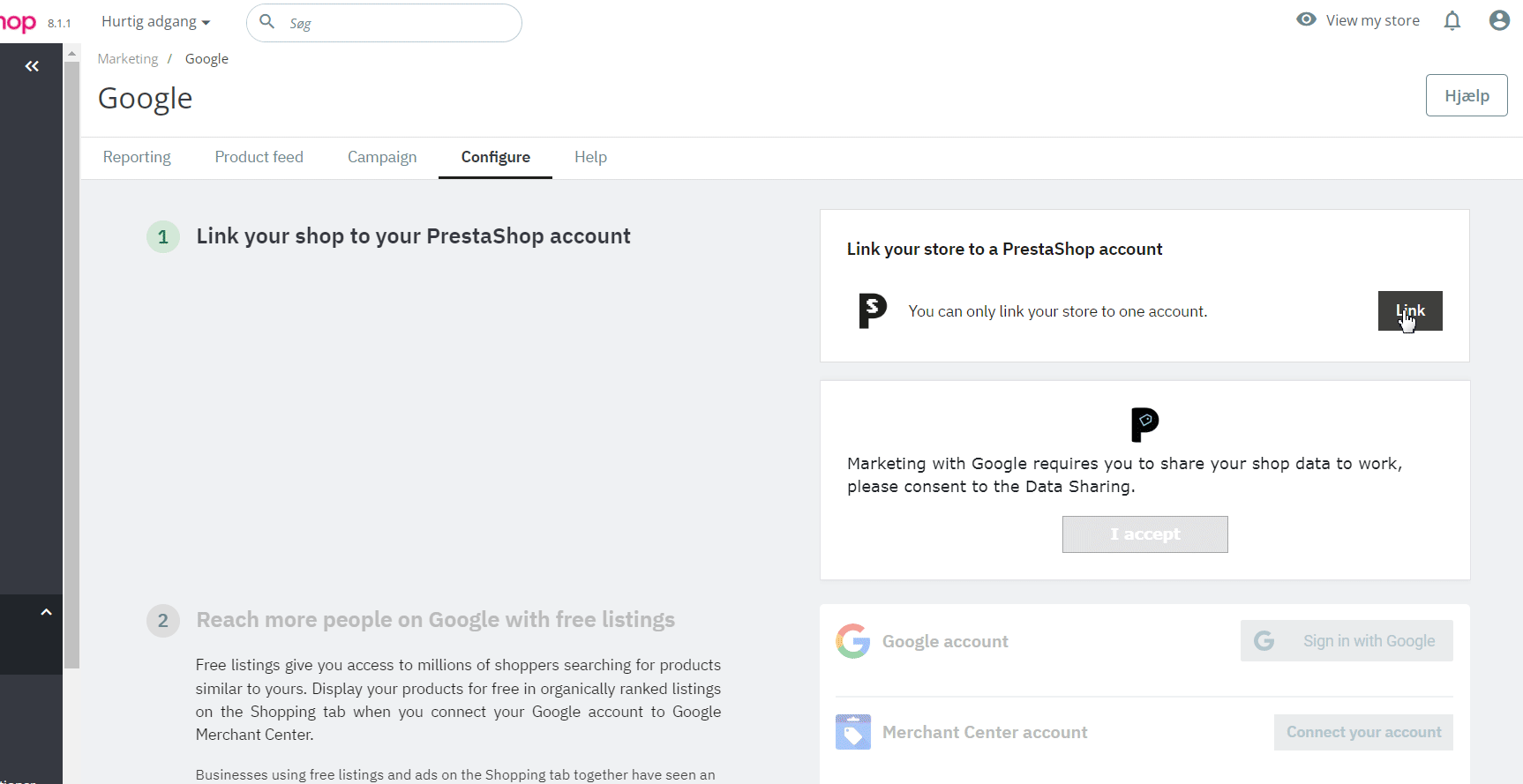
Task: Accept Data Sharing with the I accept button
Action: tap(1144, 534)
